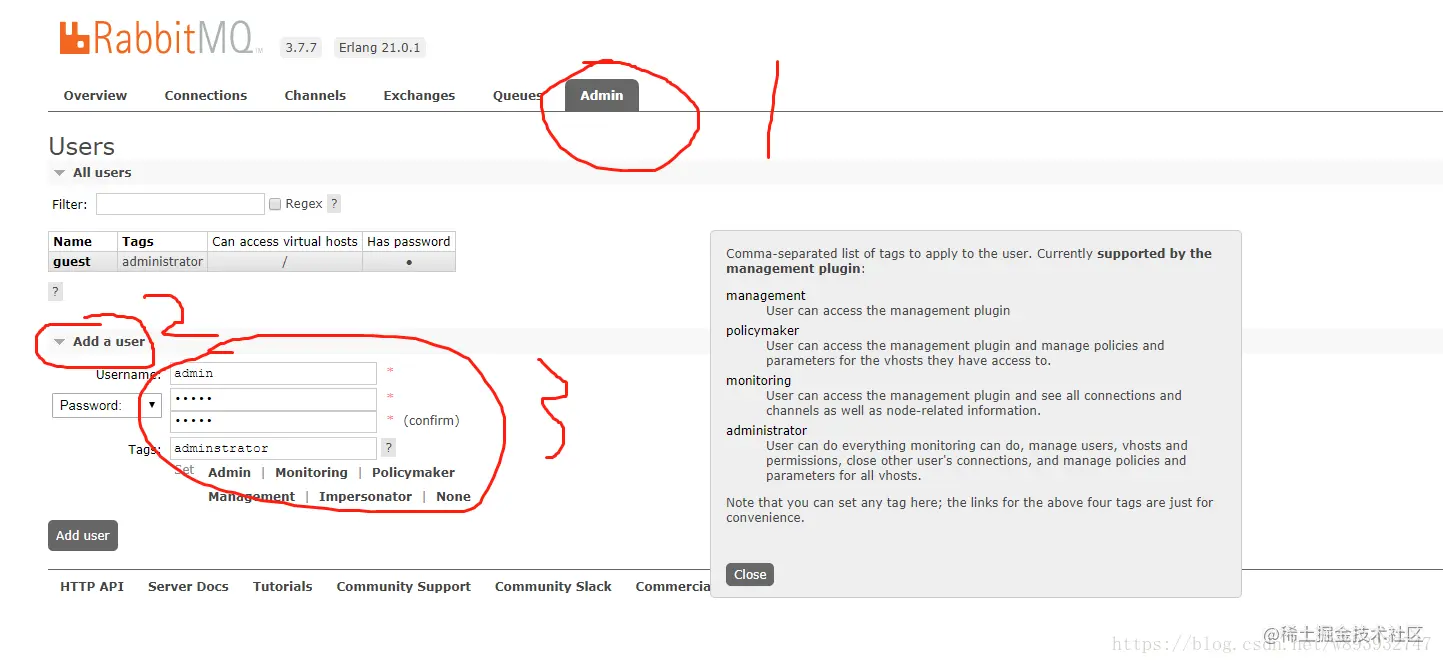The image size is (1443, 664).
Task: Close the tags help popup
Action: [750, 574]
